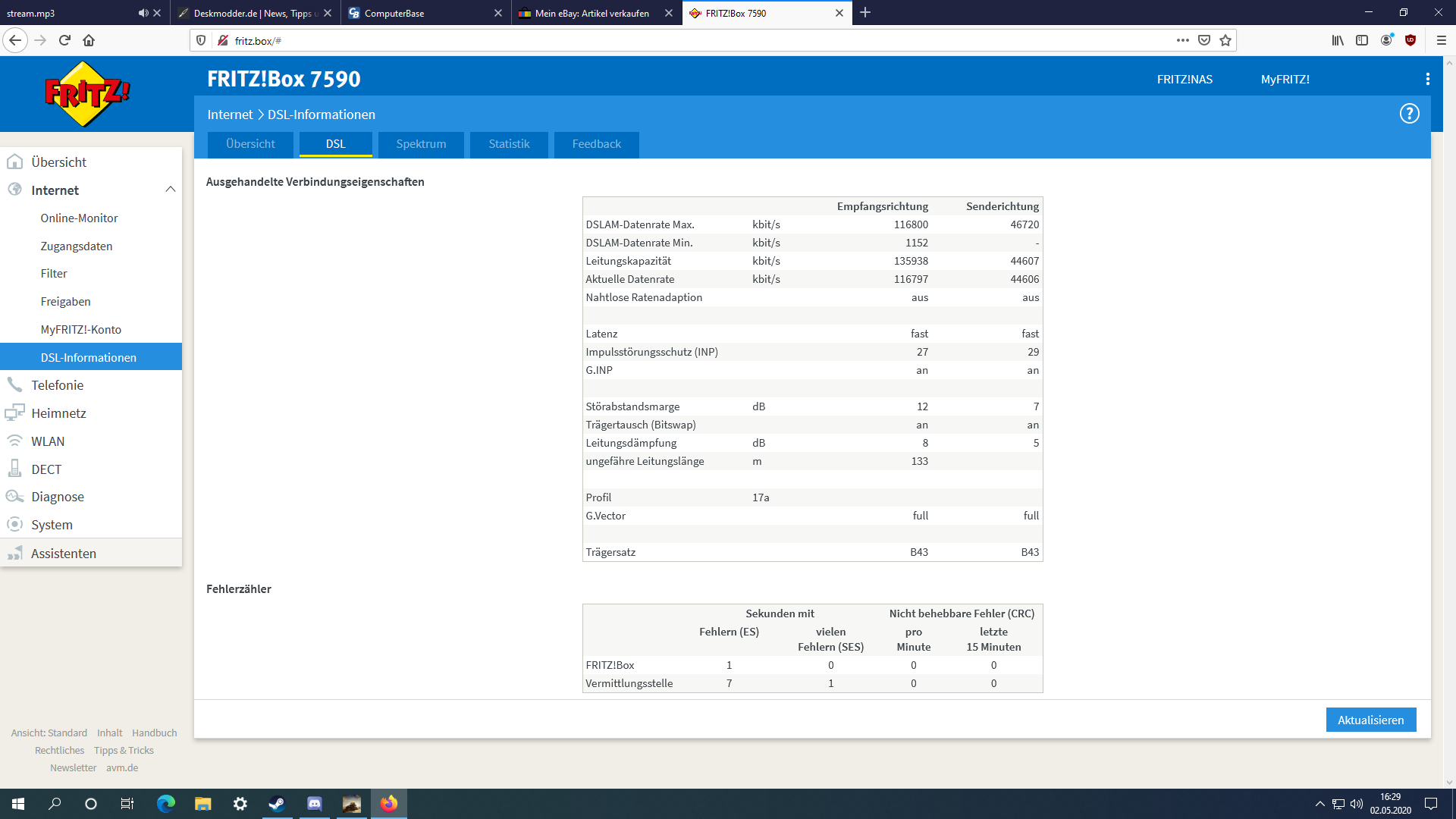Select Online-Monitor in the sidebar
1456x819 pixels.
79,218
